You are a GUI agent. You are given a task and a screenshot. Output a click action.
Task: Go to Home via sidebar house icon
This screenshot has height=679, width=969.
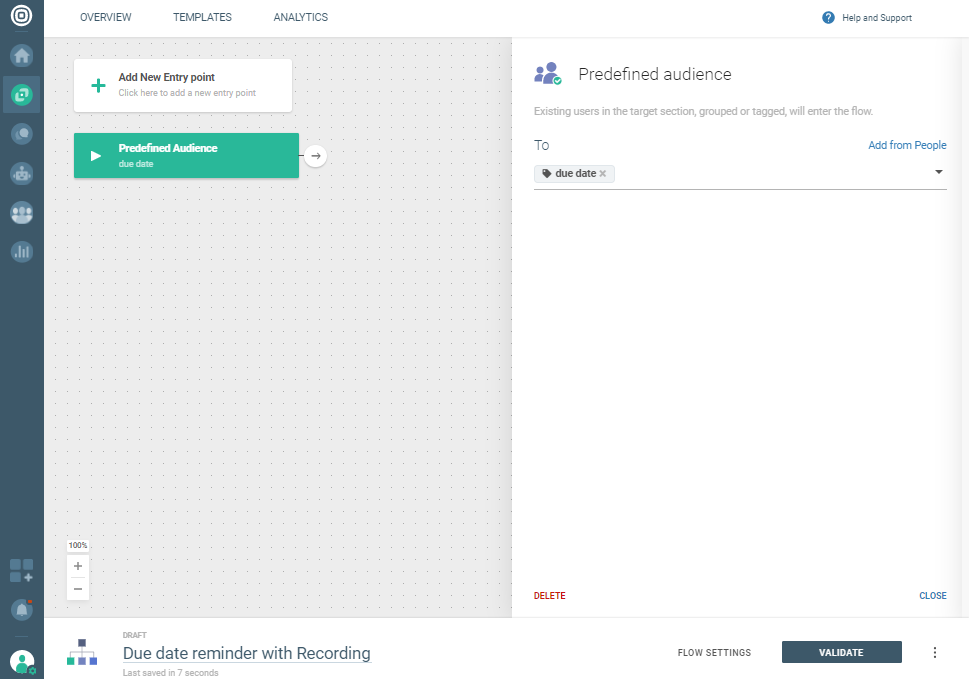tap(22, 56)
